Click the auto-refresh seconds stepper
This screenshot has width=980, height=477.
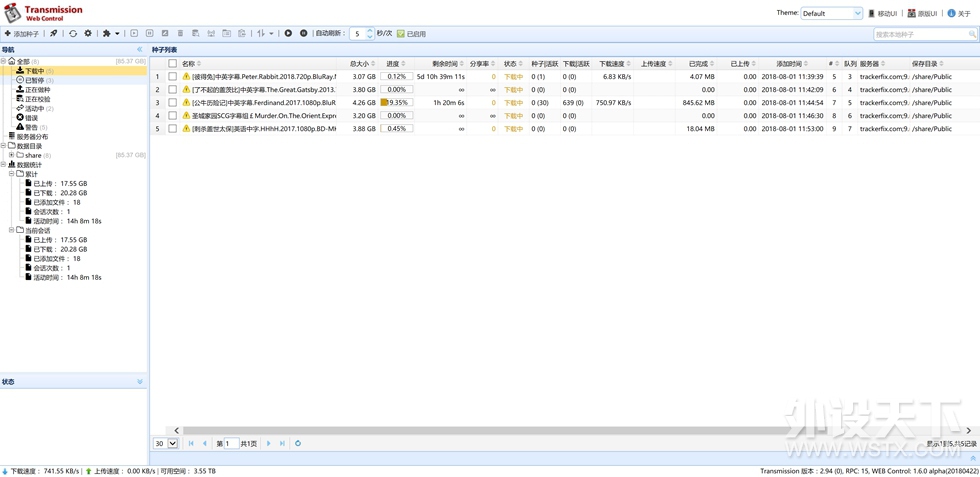click(369, 33)
